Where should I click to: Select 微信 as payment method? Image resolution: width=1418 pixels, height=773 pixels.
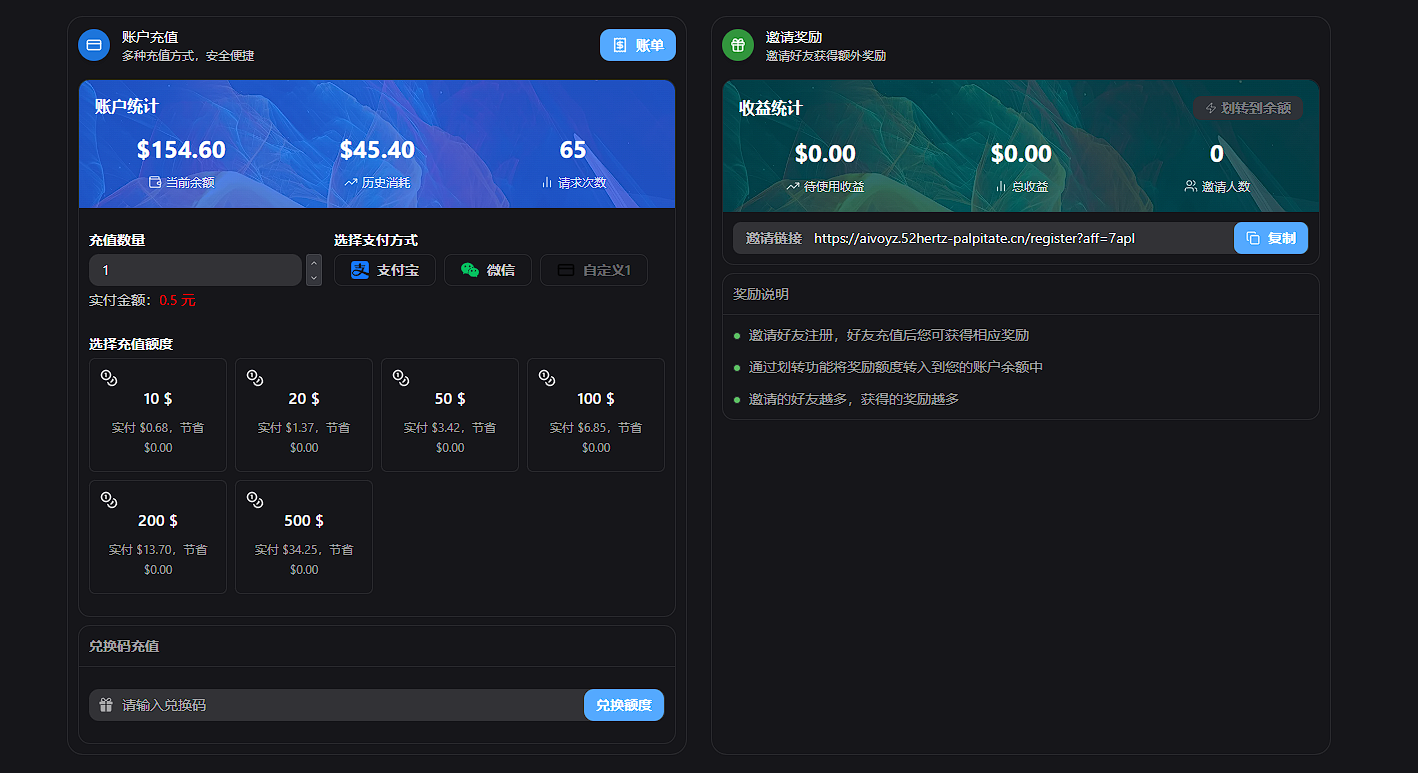point(488,270)
